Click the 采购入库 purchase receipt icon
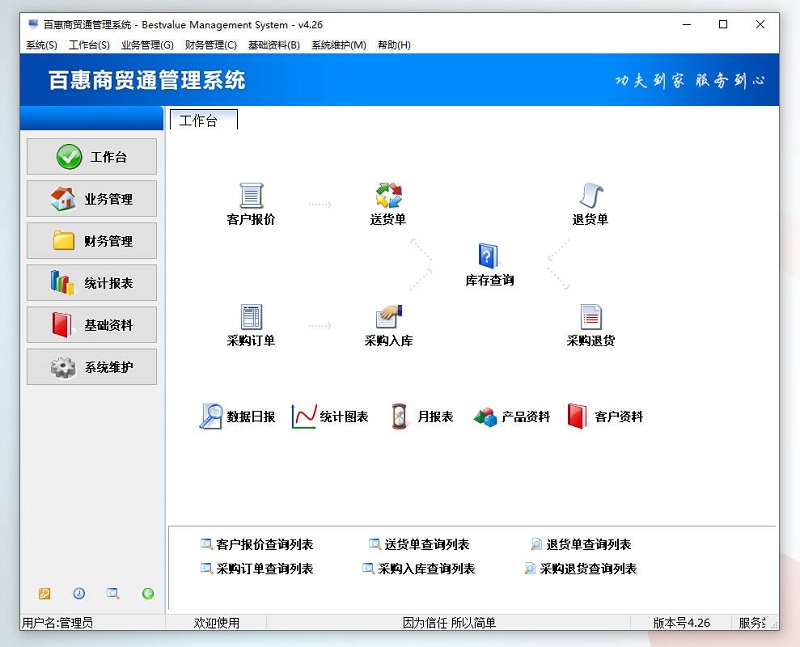The width and height of the screenshot is (800, 647). [388, 318]
